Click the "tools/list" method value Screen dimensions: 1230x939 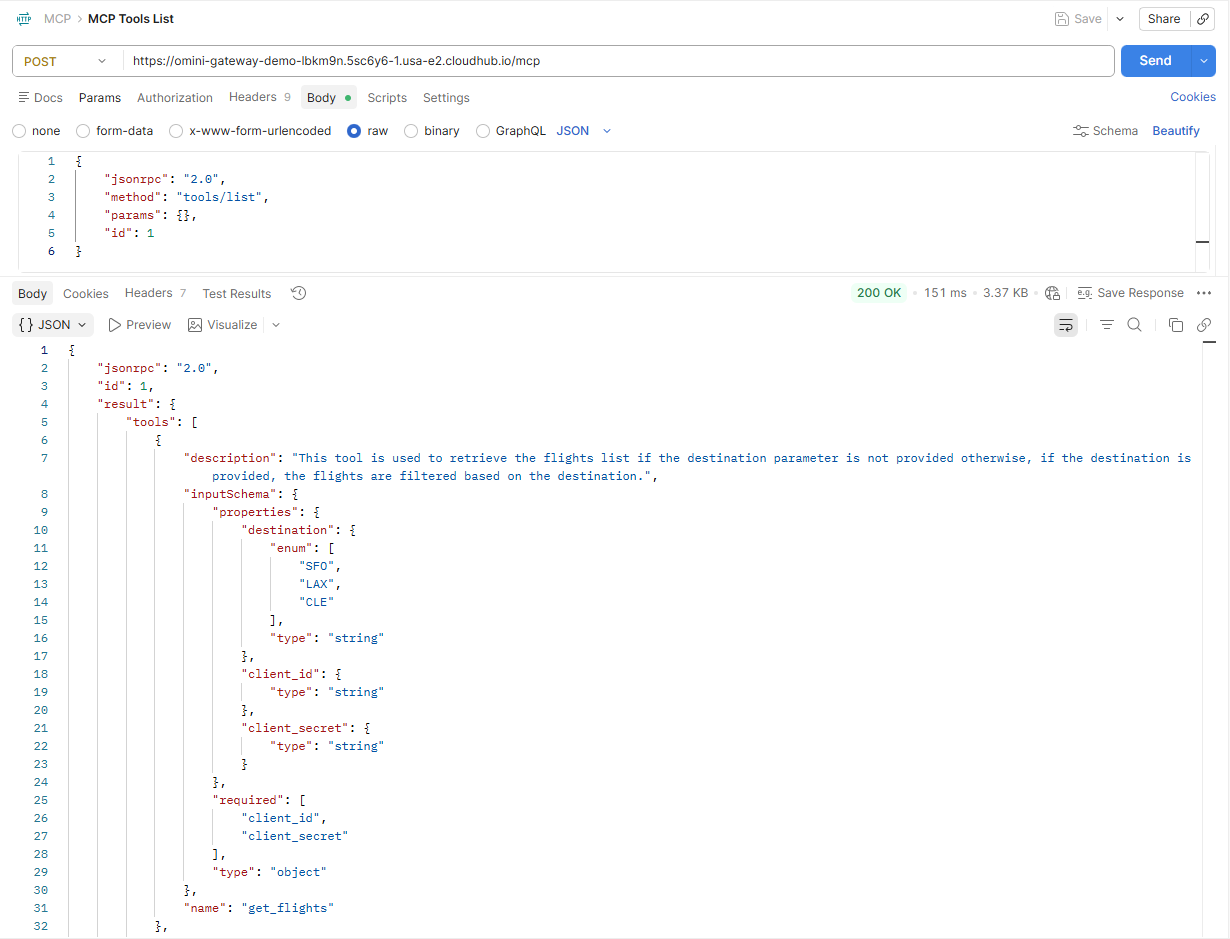pyautogui.click(x=220, y=197)
